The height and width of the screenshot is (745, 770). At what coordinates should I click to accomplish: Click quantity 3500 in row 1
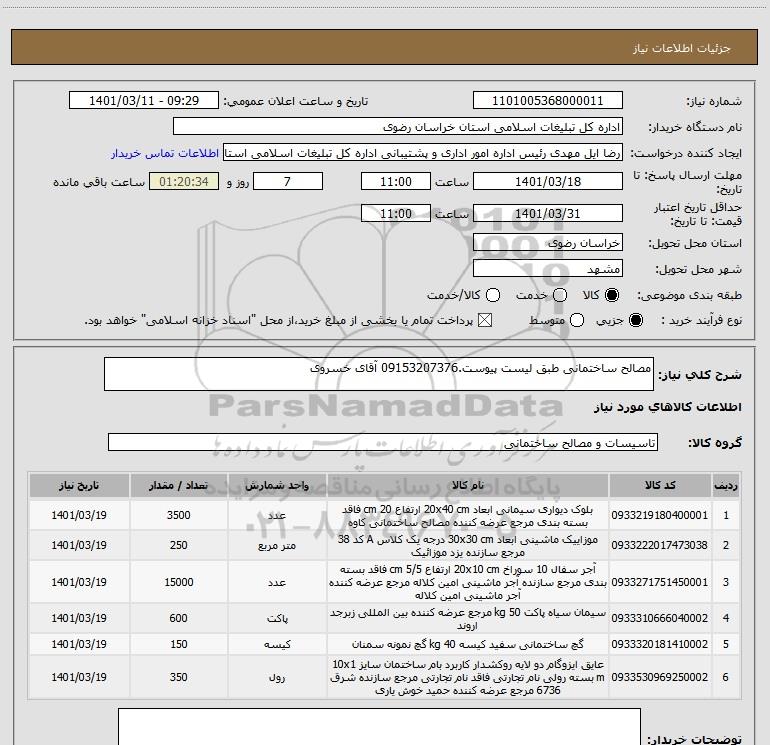pyautogui.click(x=178, y=515)
